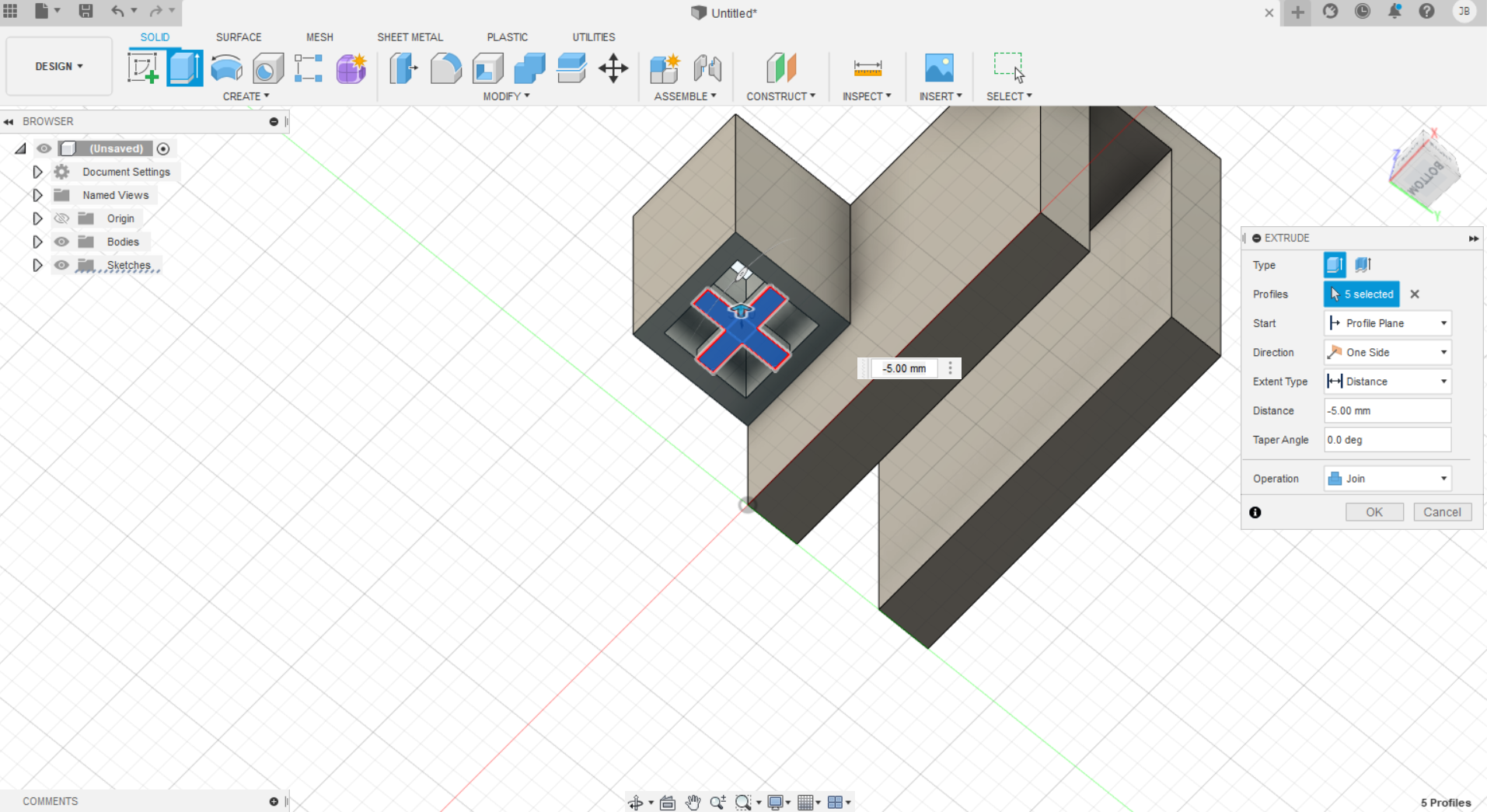
Task: Open the data panel grid icon
Action: (x=11, y=11)
